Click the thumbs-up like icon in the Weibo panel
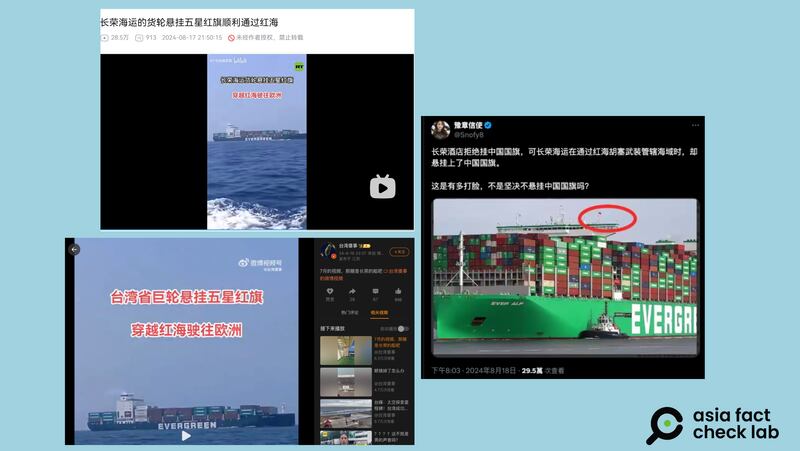The image size is (800, 451). 398,291
